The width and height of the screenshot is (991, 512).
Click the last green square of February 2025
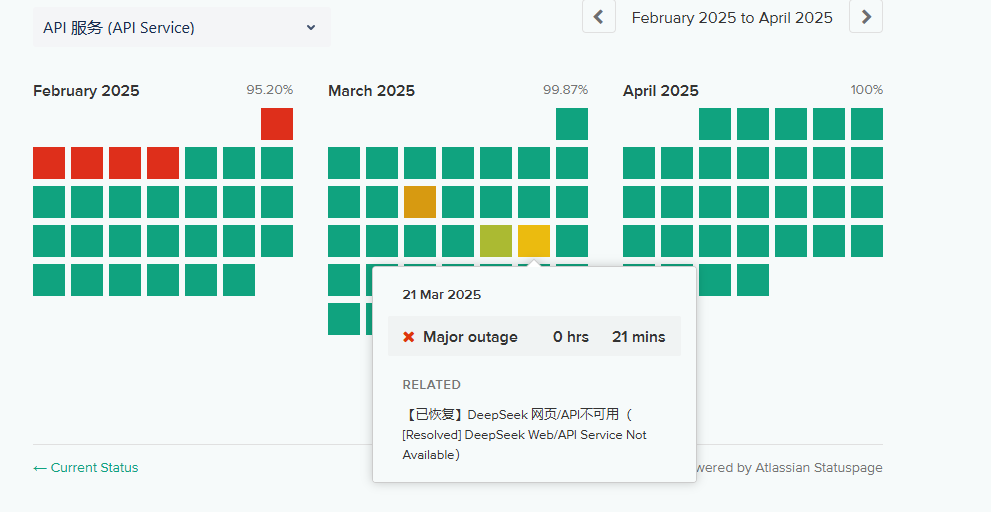(x=239, y=280)
